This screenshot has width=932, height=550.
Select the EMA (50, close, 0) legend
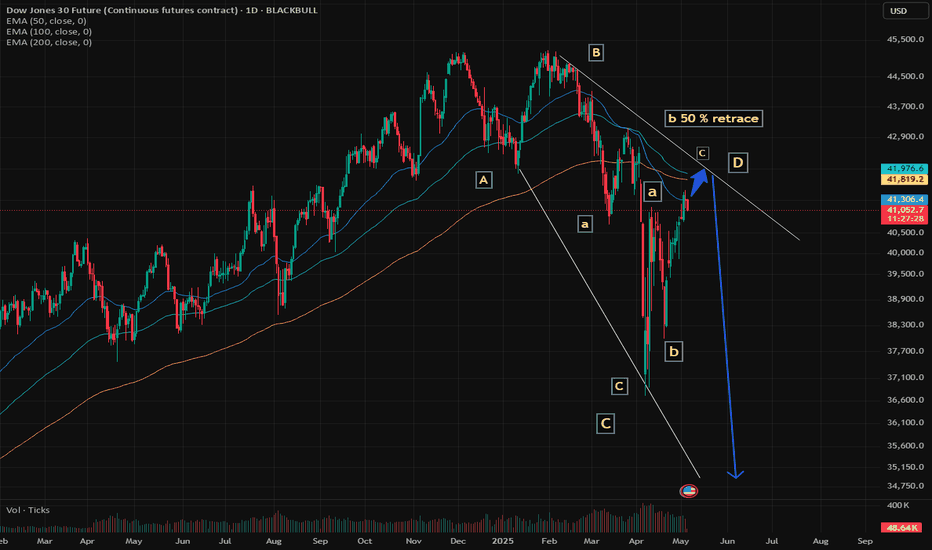(x=46, y=21)
